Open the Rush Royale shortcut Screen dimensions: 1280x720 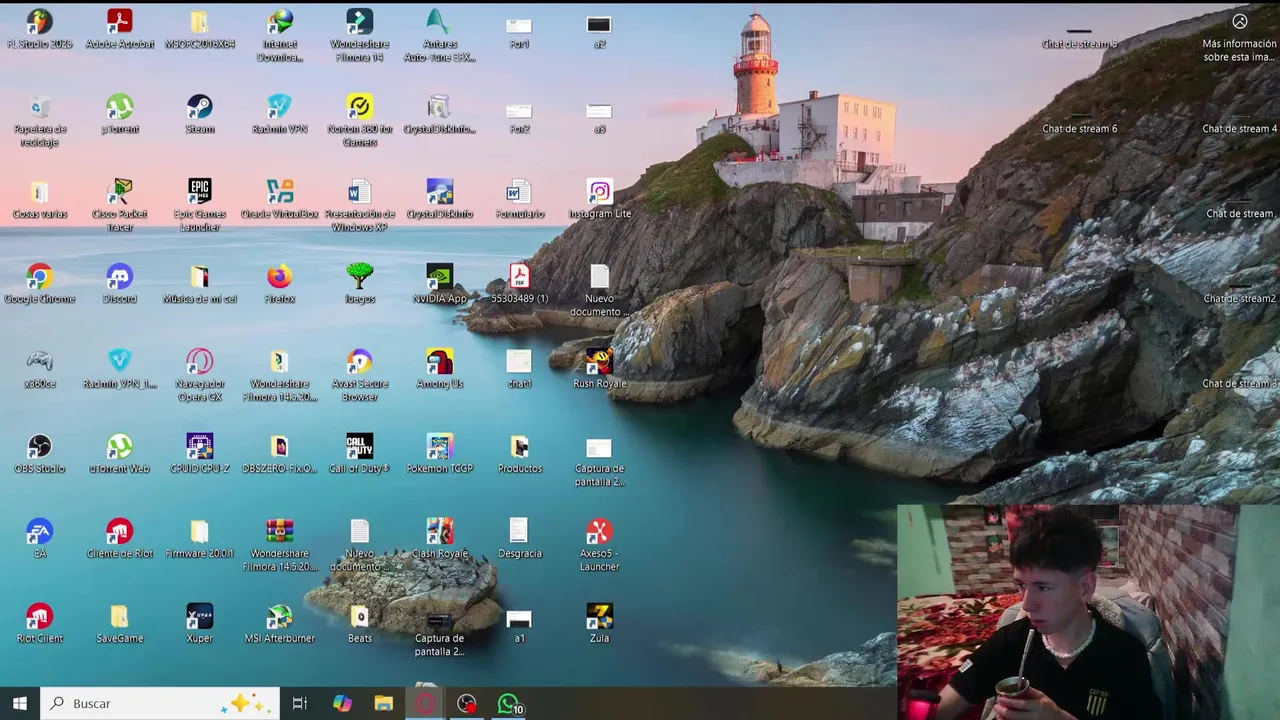[x=600, y=369]
